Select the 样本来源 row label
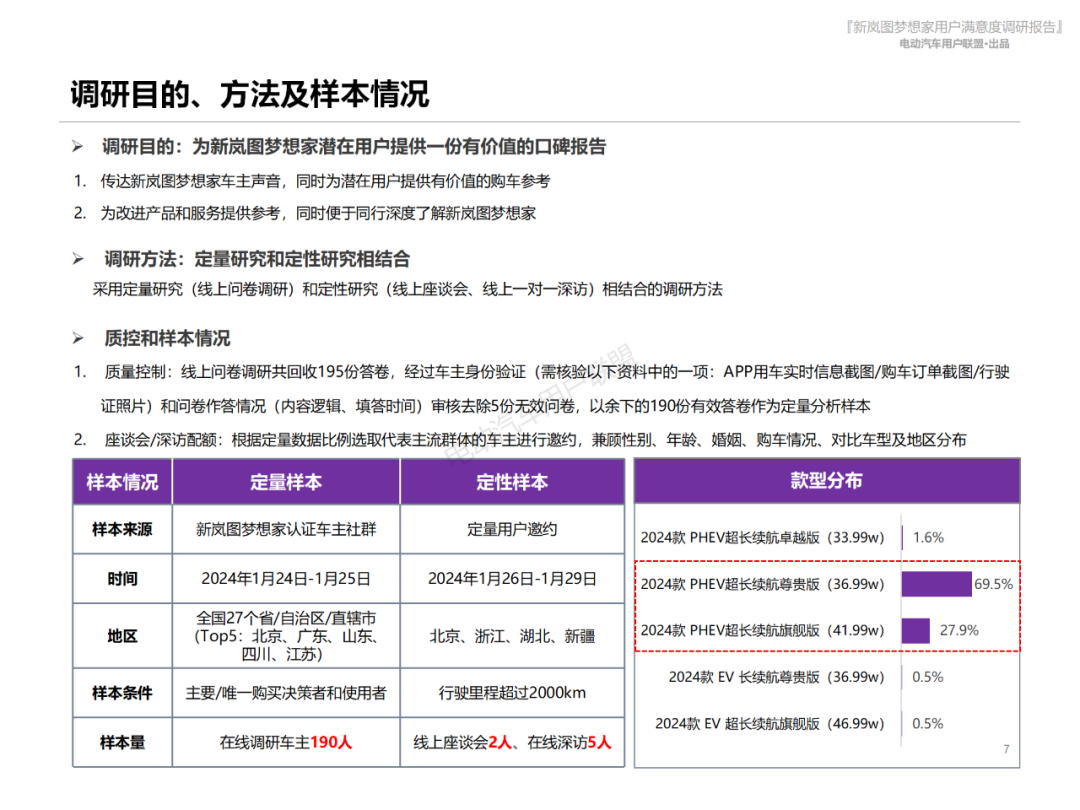 tap(122, 530)
